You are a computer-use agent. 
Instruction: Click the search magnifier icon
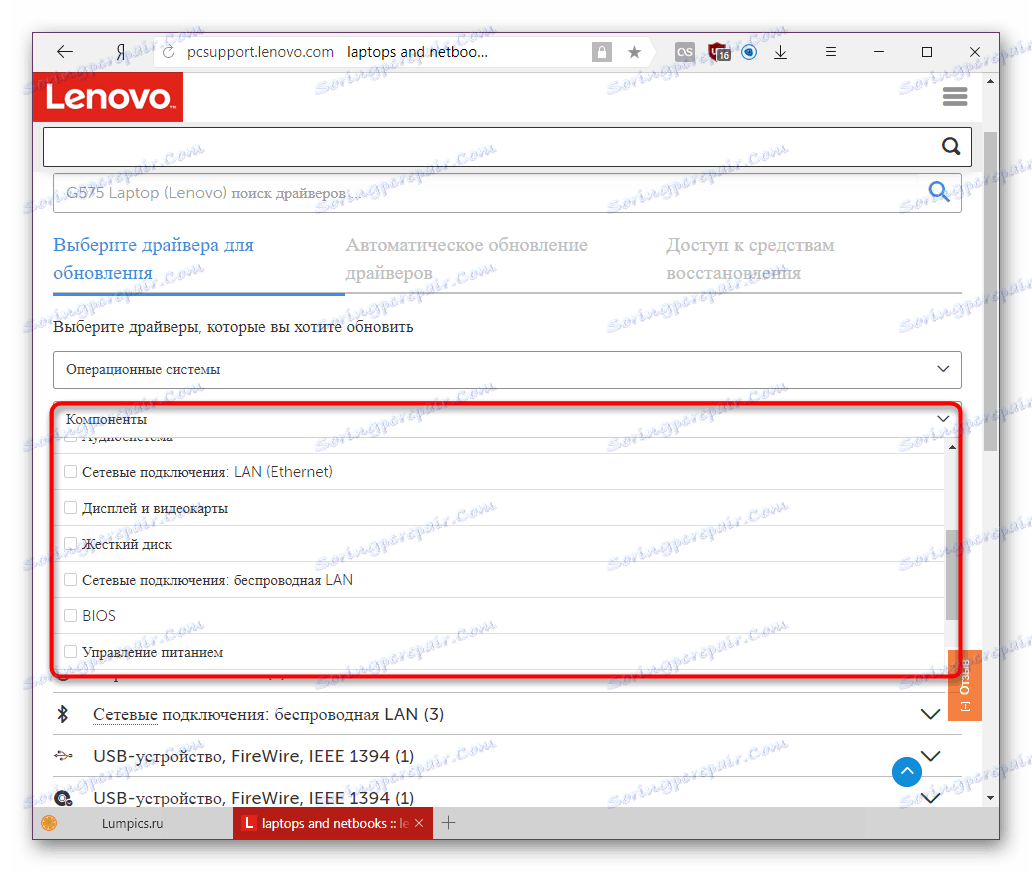click(x=949, y=146)
